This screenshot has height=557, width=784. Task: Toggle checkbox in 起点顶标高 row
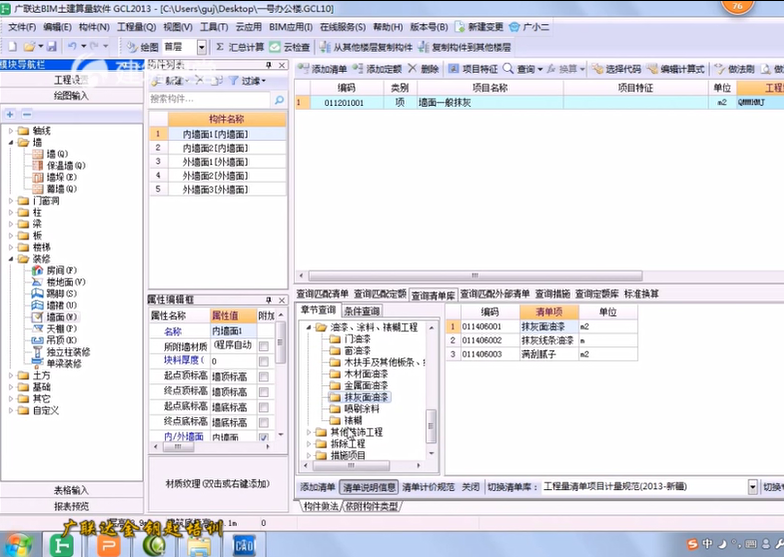[264, 376]
